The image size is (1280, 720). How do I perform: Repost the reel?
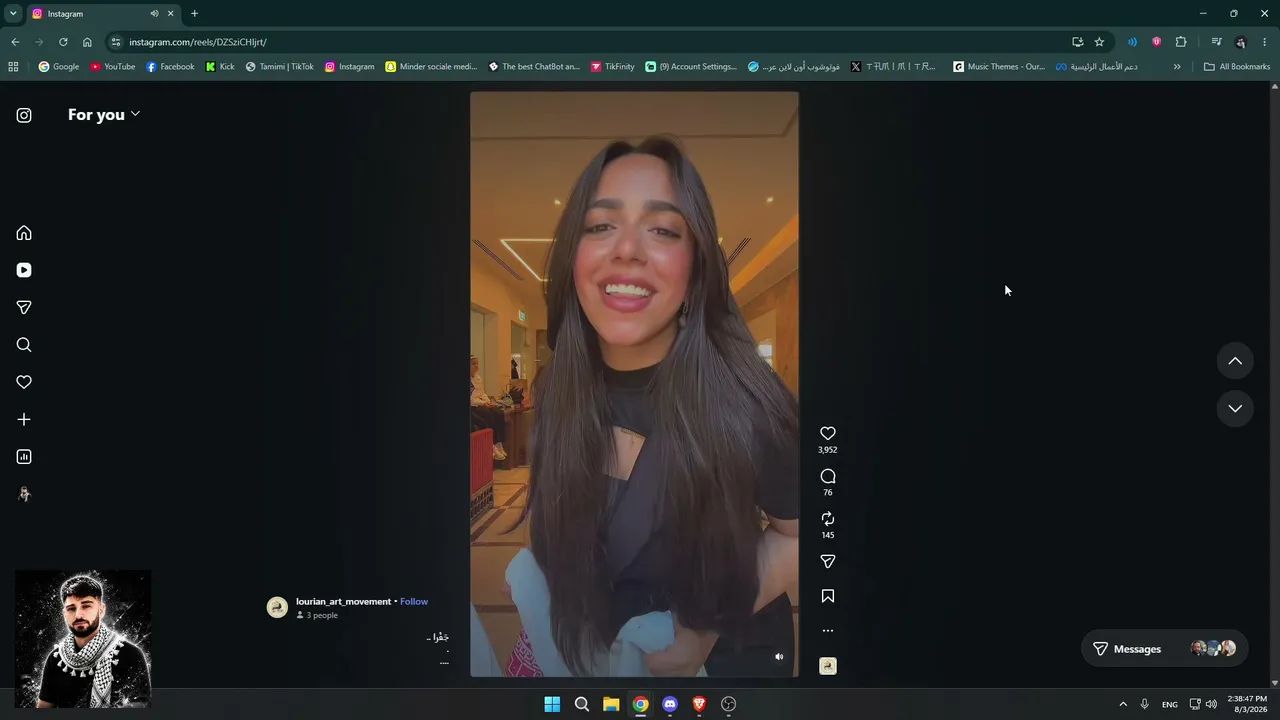tap(828, 519)
